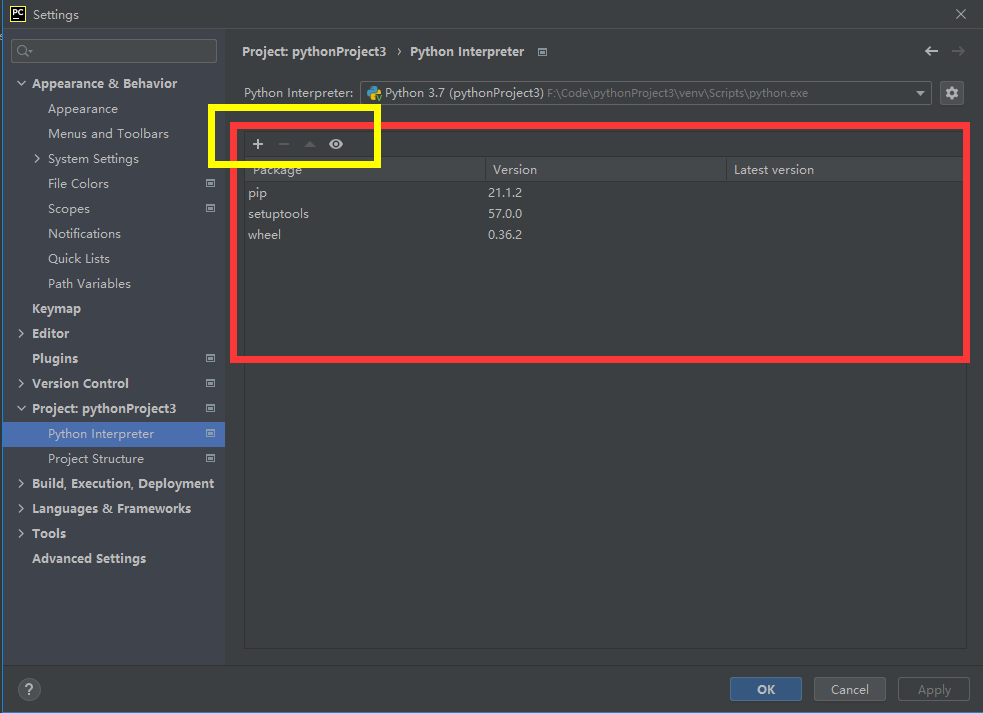Click the minus icon to uninstall a package
983x713 pixels.
284,144
